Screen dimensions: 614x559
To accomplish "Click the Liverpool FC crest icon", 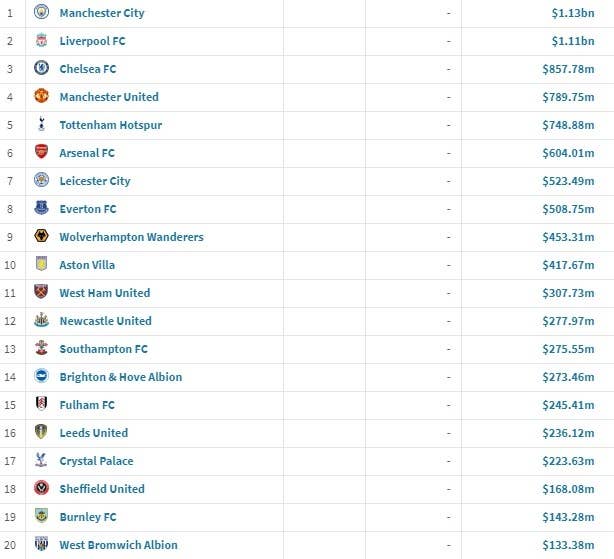I will 41,40.
